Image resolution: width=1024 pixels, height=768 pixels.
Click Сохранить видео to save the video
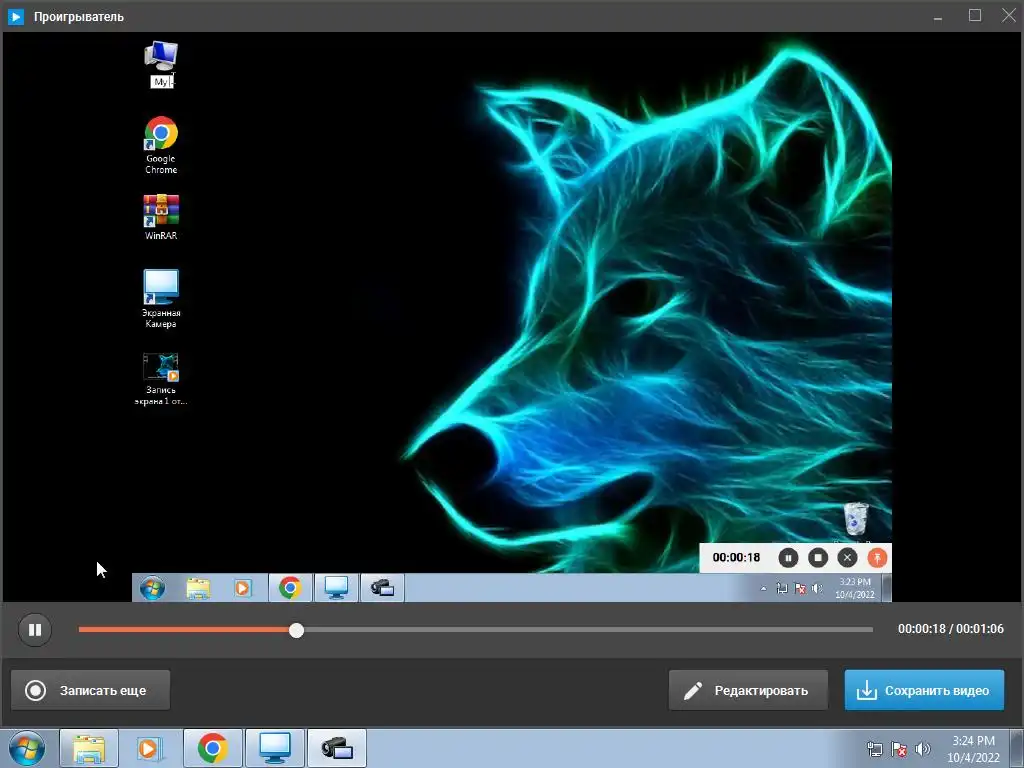point(924,690)
